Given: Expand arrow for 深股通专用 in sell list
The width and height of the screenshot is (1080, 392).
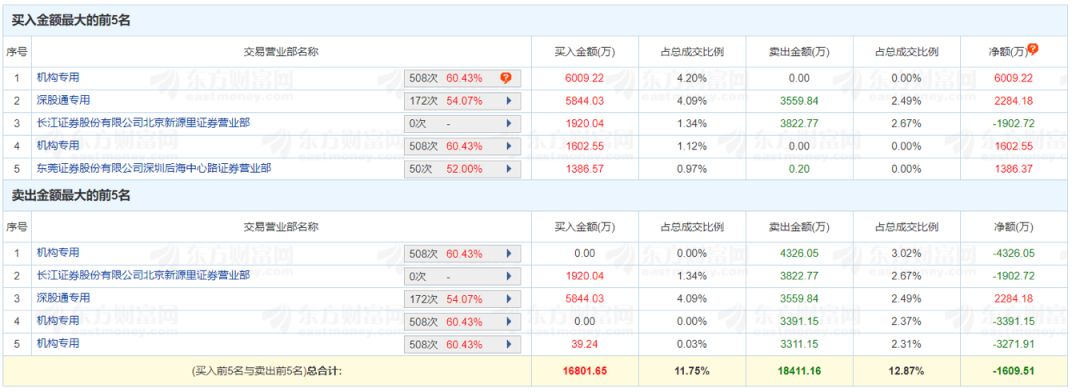Looking at the screenshot, I should click(x=509, y=300).
